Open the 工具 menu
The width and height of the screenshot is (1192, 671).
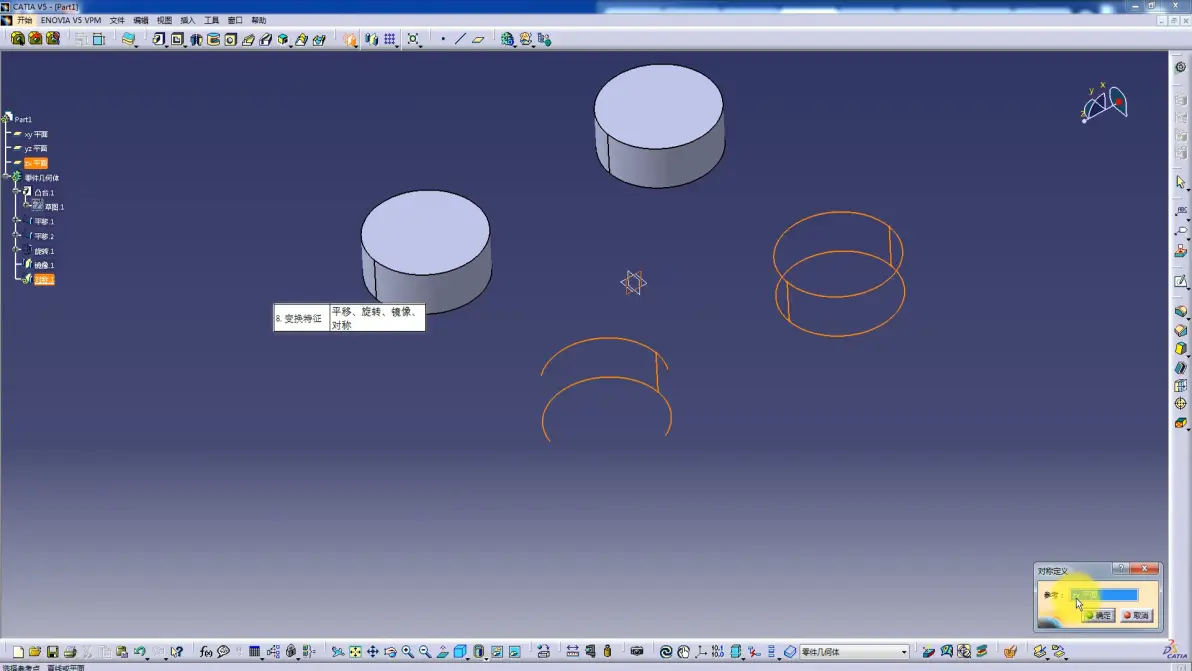pos(211,21)
